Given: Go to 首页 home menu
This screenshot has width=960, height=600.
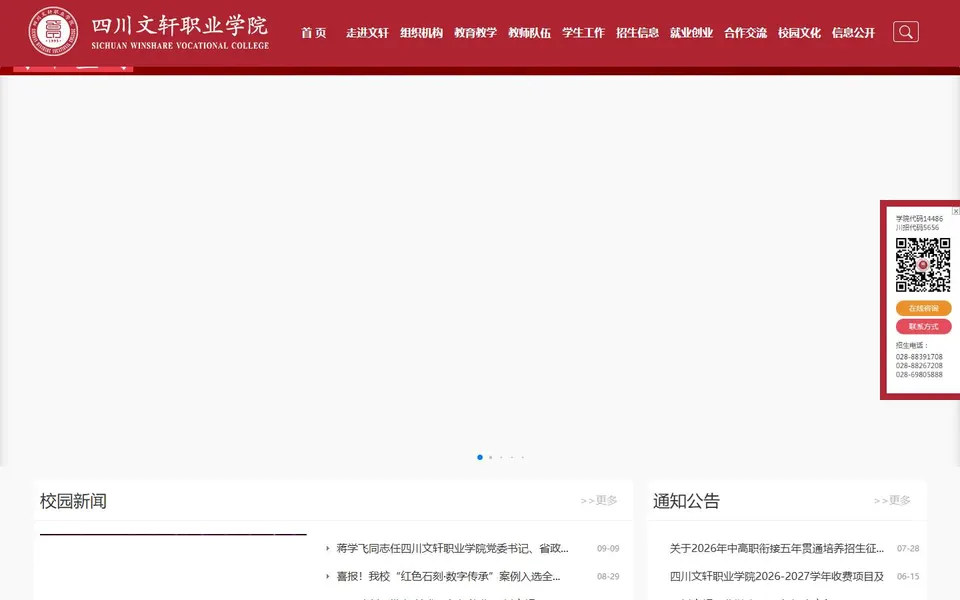Looking at the screenshot, I should [x=314, y=32].
